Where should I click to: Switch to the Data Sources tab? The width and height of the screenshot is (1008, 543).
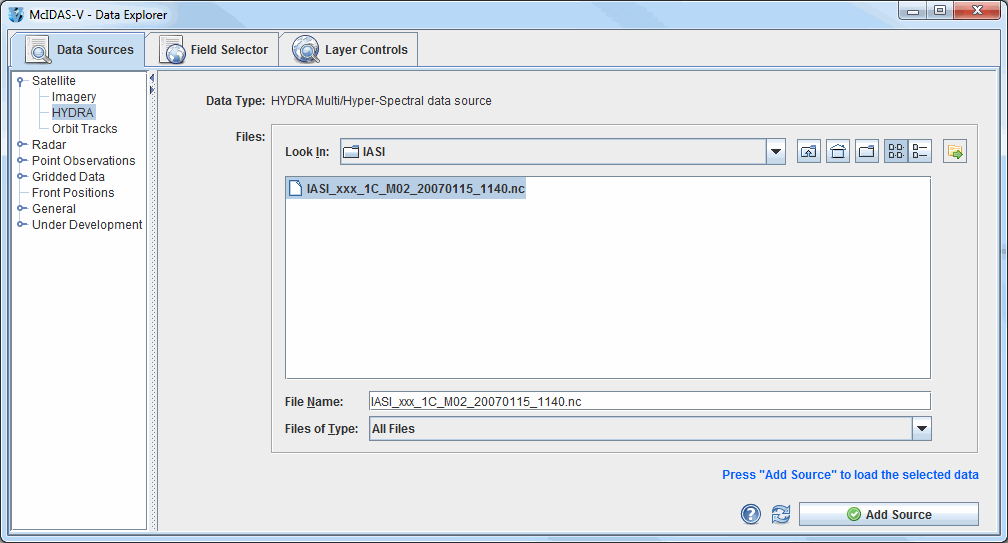pos(78,49)
